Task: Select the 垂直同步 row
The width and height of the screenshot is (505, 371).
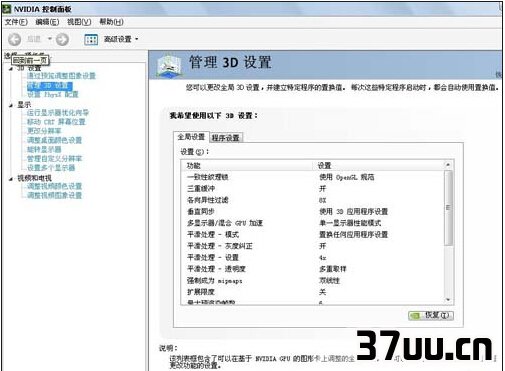Action: click(313, 212)
